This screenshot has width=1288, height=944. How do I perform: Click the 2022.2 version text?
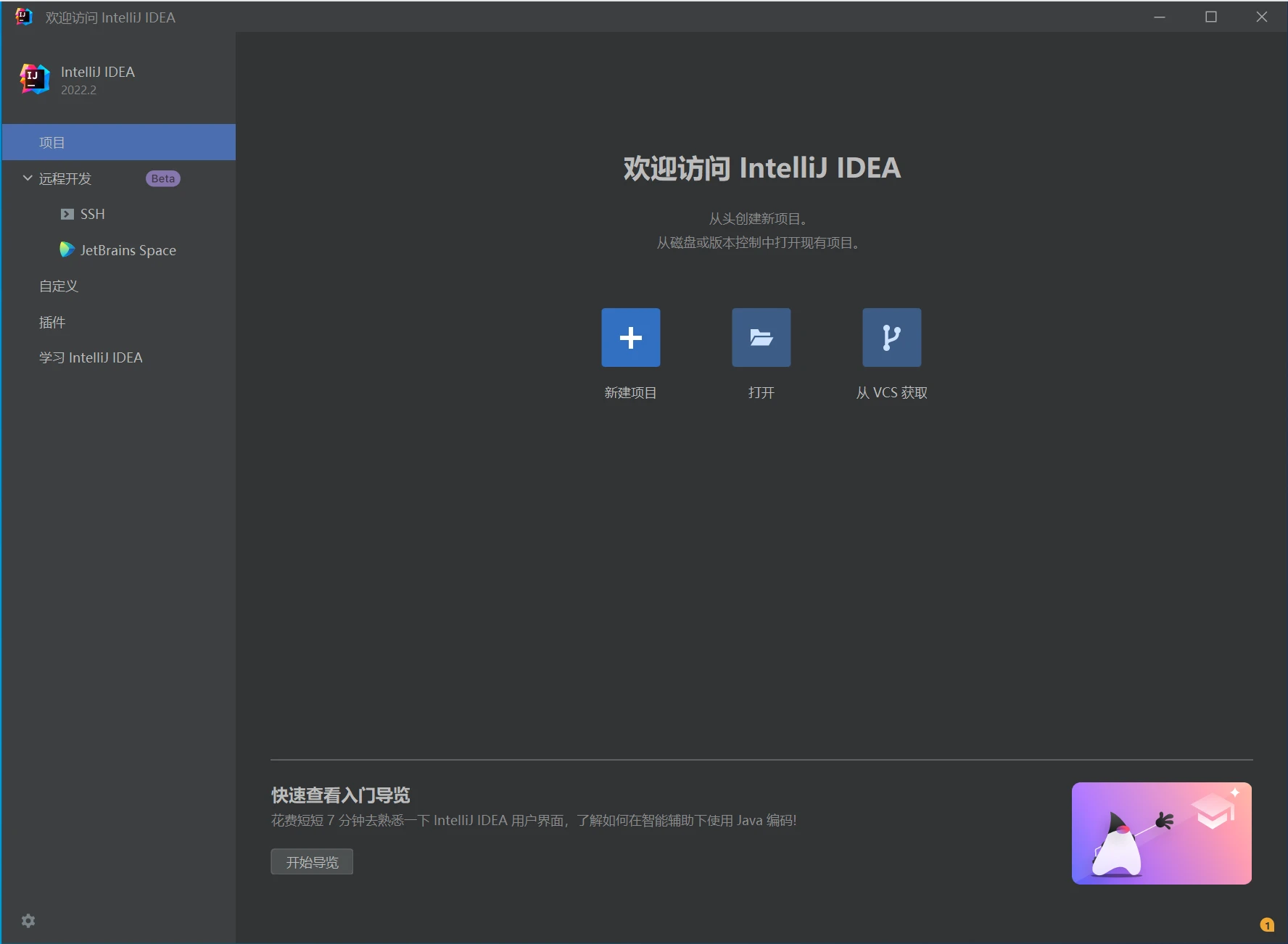78,90
